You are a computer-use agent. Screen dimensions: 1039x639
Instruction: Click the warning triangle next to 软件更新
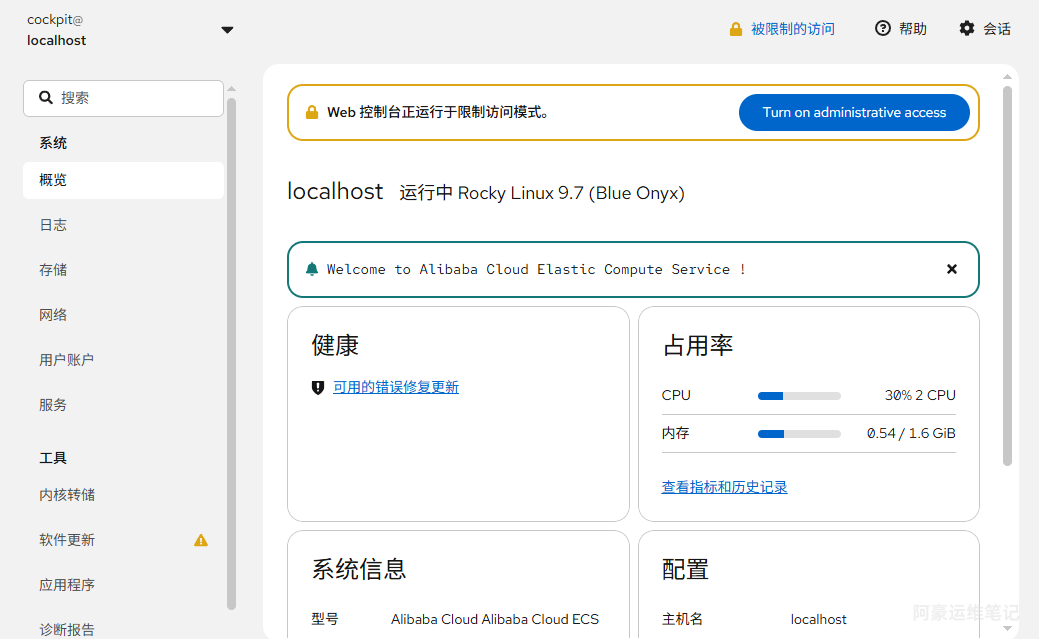pyautogui.click(x=201, y=540)
